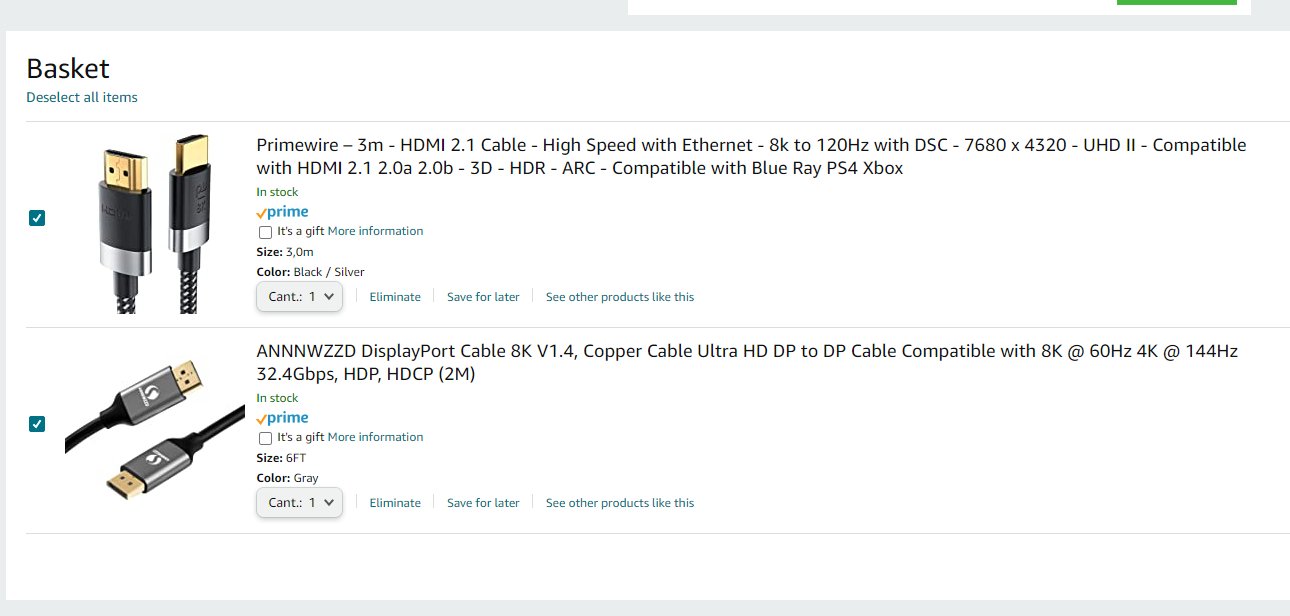See other products like the DisplayPort cable
The height and width of the screenshot is (616, 1290).
[x=620, y=503]
